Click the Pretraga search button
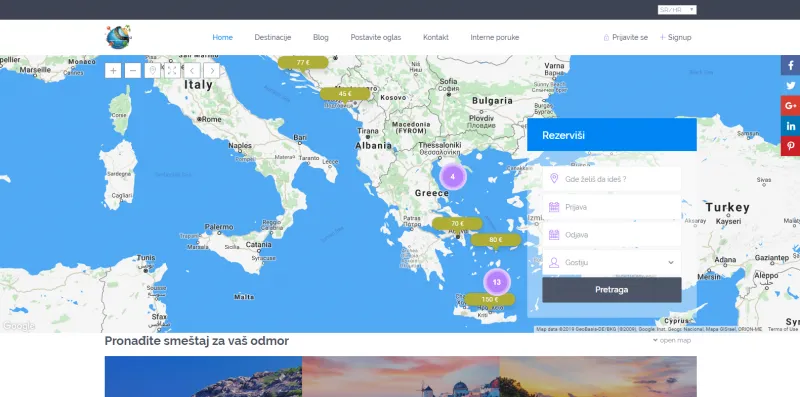Image resolution: width=800 pixels, height=397 pixels. tap(612, 290)
